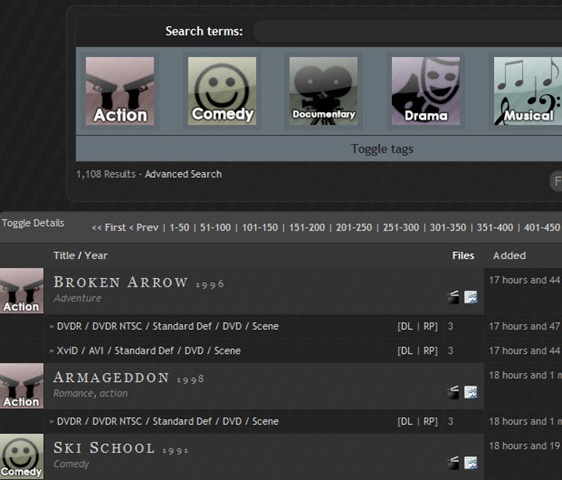
Task: Open Broken Arrow XviD / AVI torrent entry
Action: (149, 351)
